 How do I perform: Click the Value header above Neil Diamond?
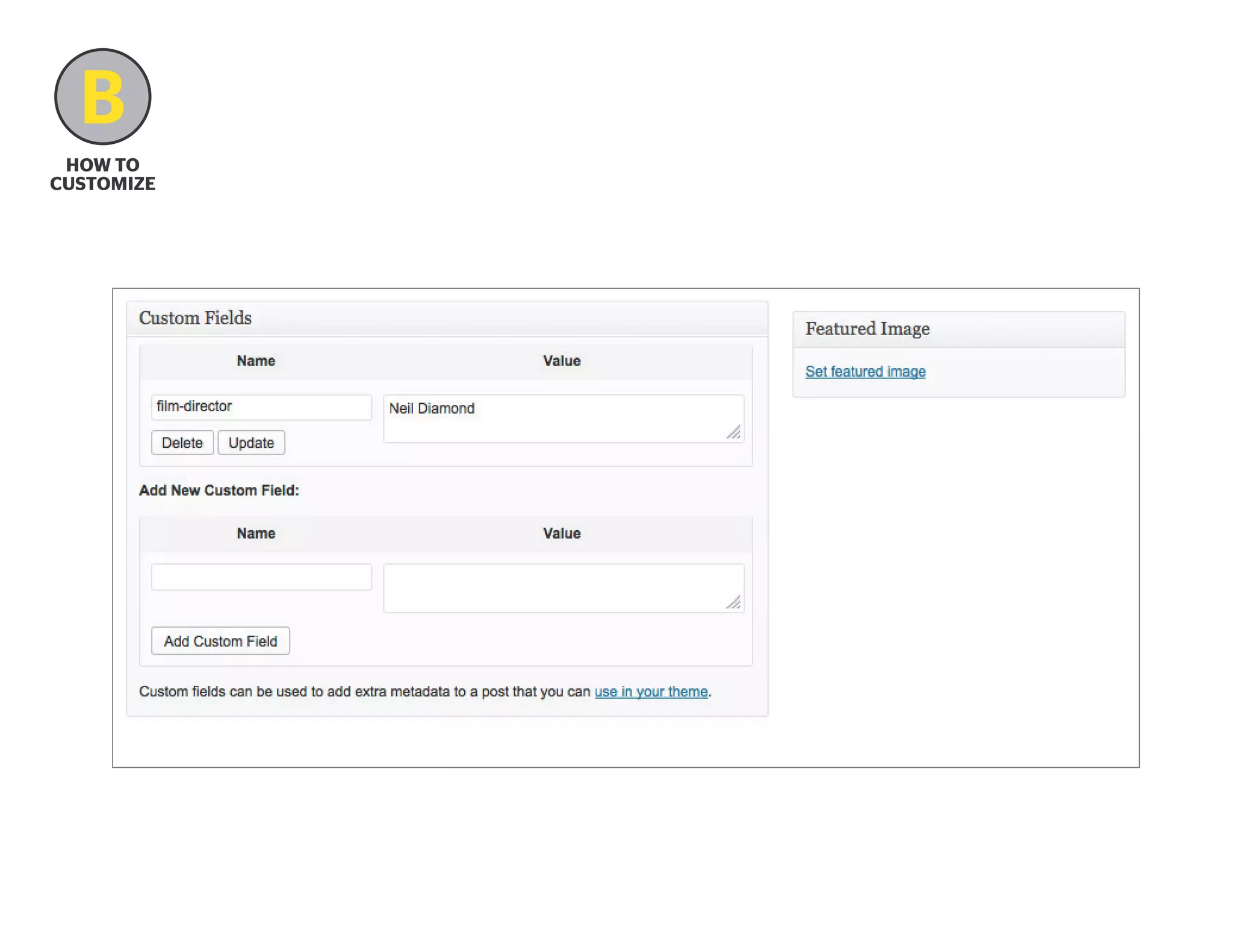click(562, 360)
